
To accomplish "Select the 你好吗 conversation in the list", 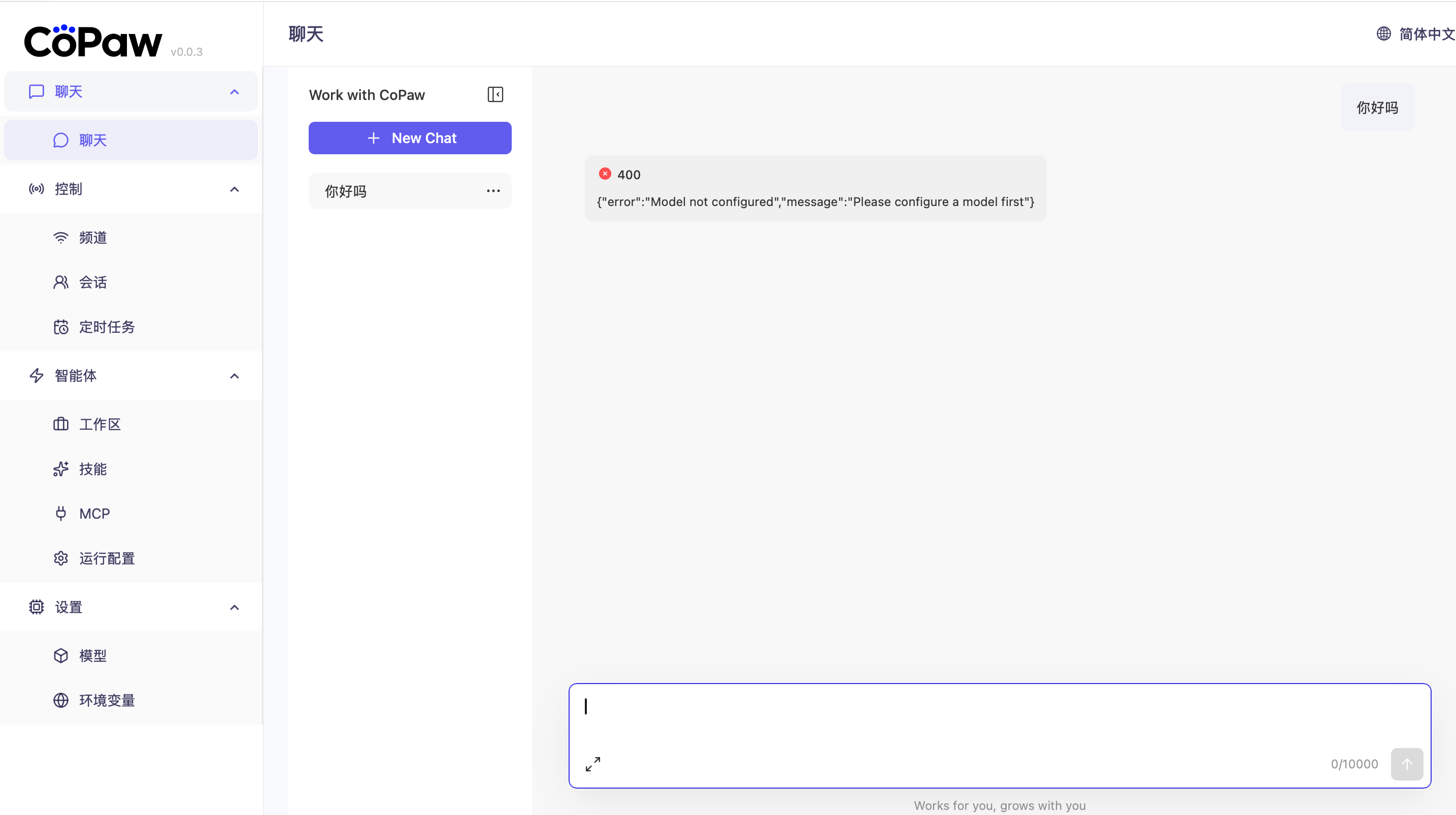I will pos(410,191).
